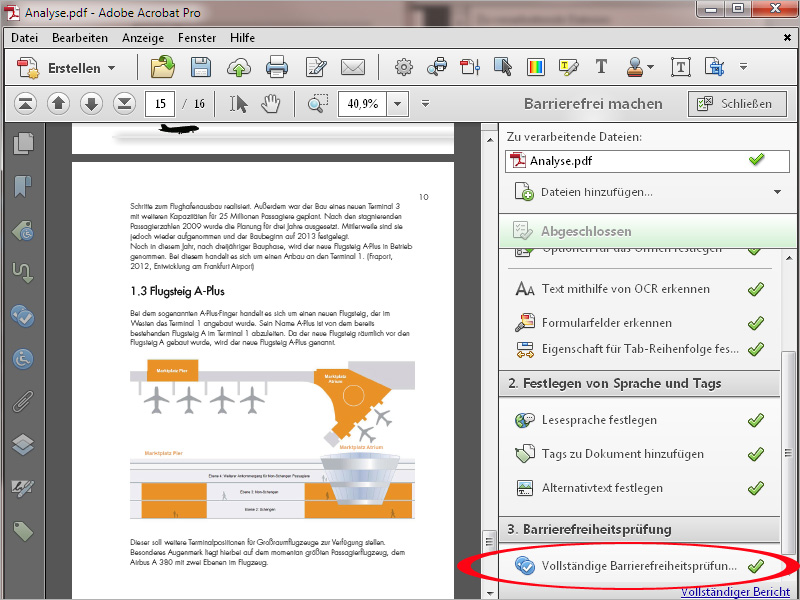Open the layers sidebar panel
800x600 pixels.
[23, 444]
